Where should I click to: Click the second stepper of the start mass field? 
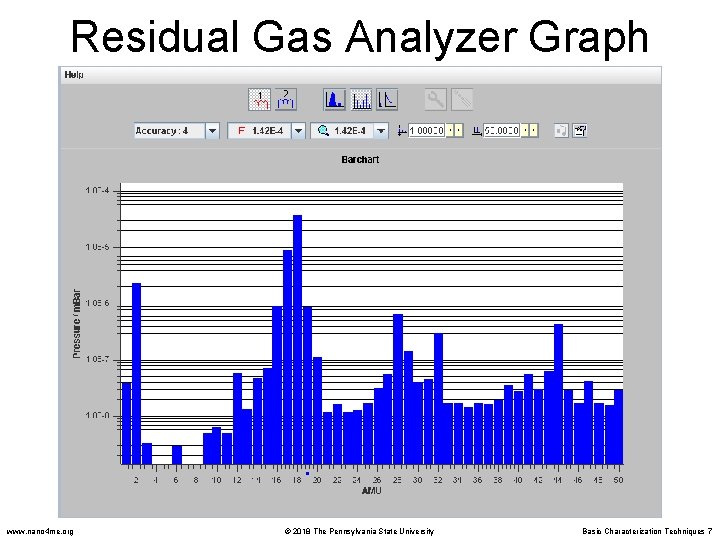(x=458, y=131)
